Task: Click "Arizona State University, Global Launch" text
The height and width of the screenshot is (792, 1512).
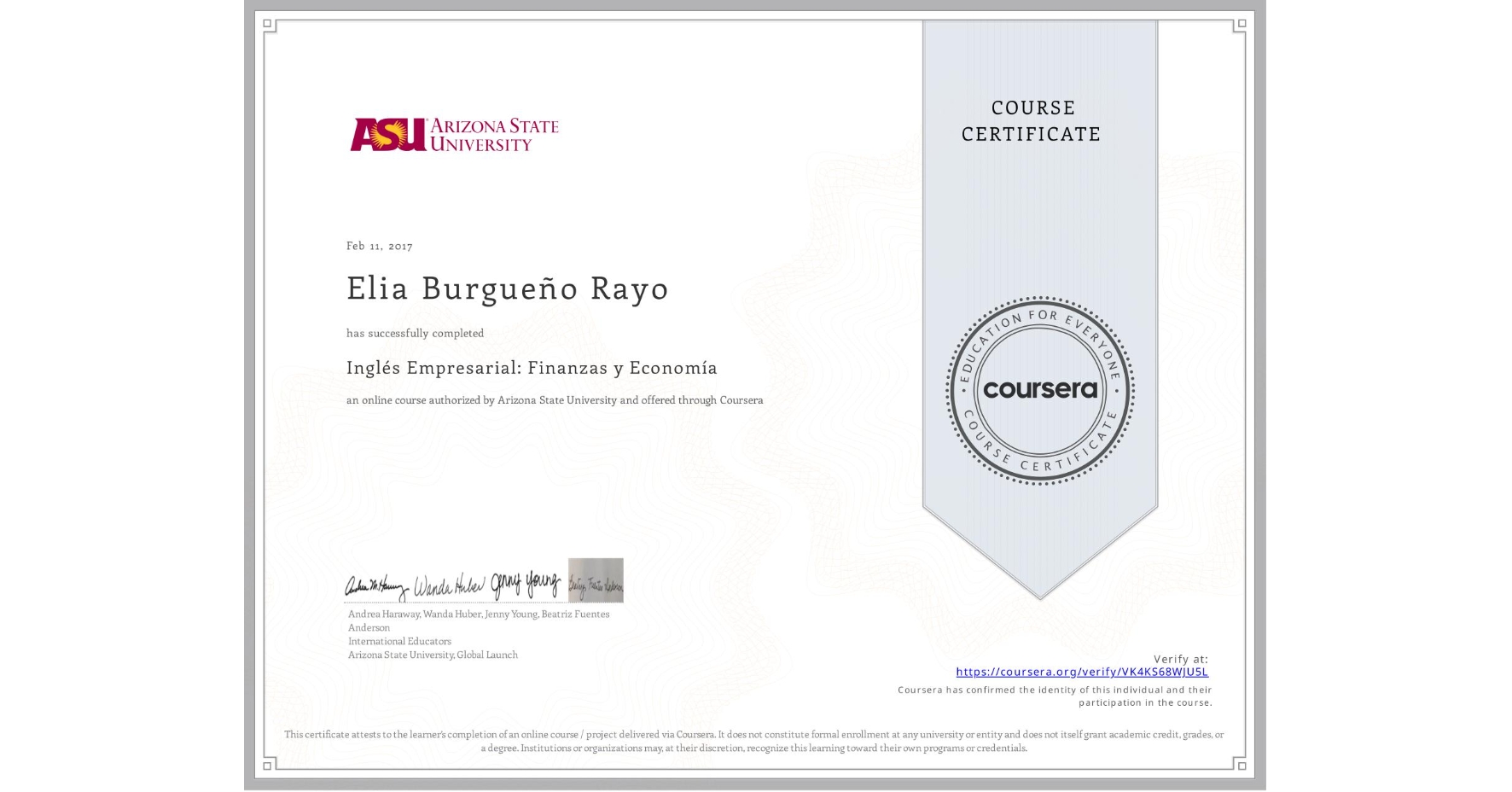Action: click(x=433, y=655)
